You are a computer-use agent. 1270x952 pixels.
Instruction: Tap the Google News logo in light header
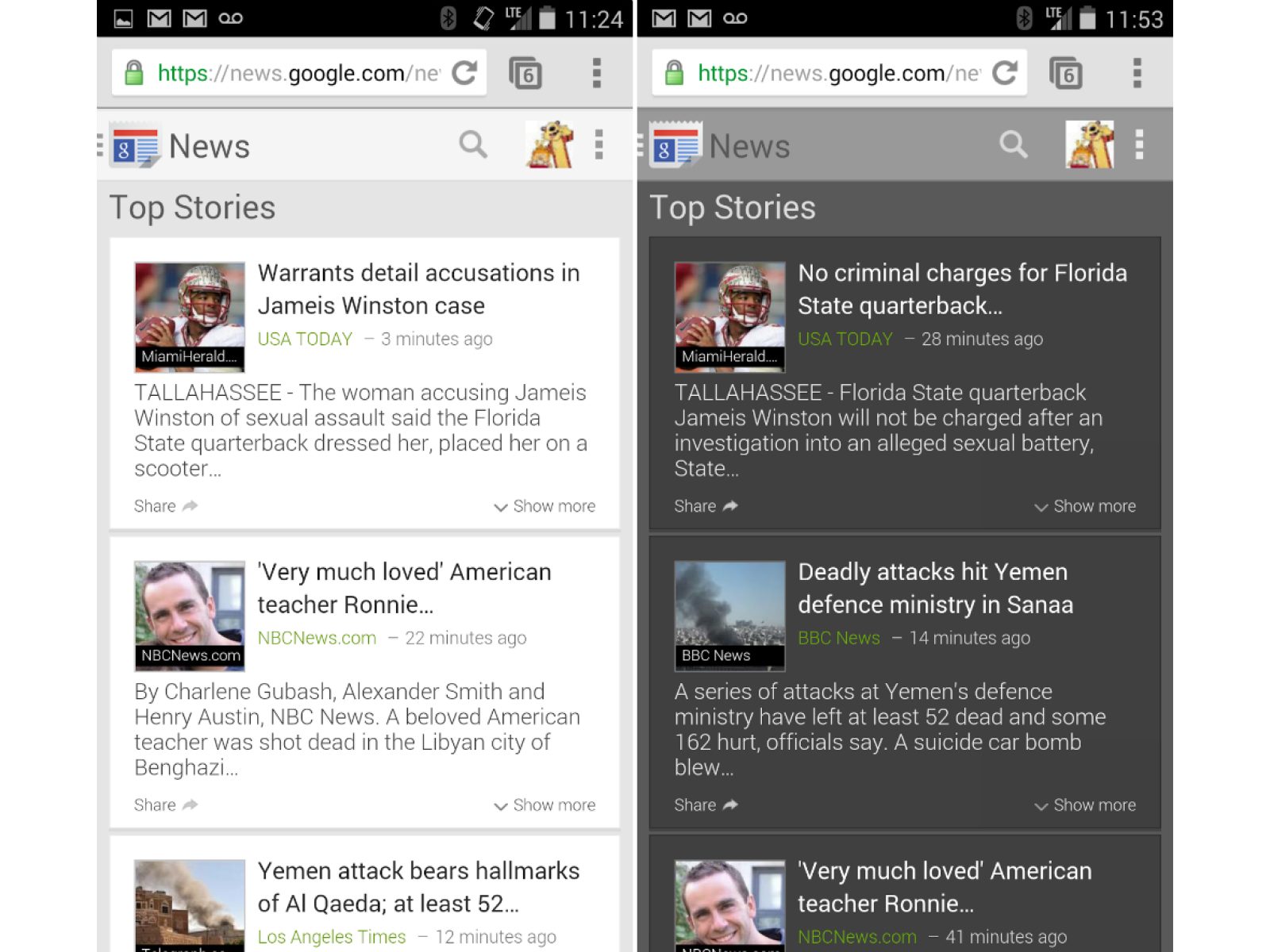click(x=136, y=145)
